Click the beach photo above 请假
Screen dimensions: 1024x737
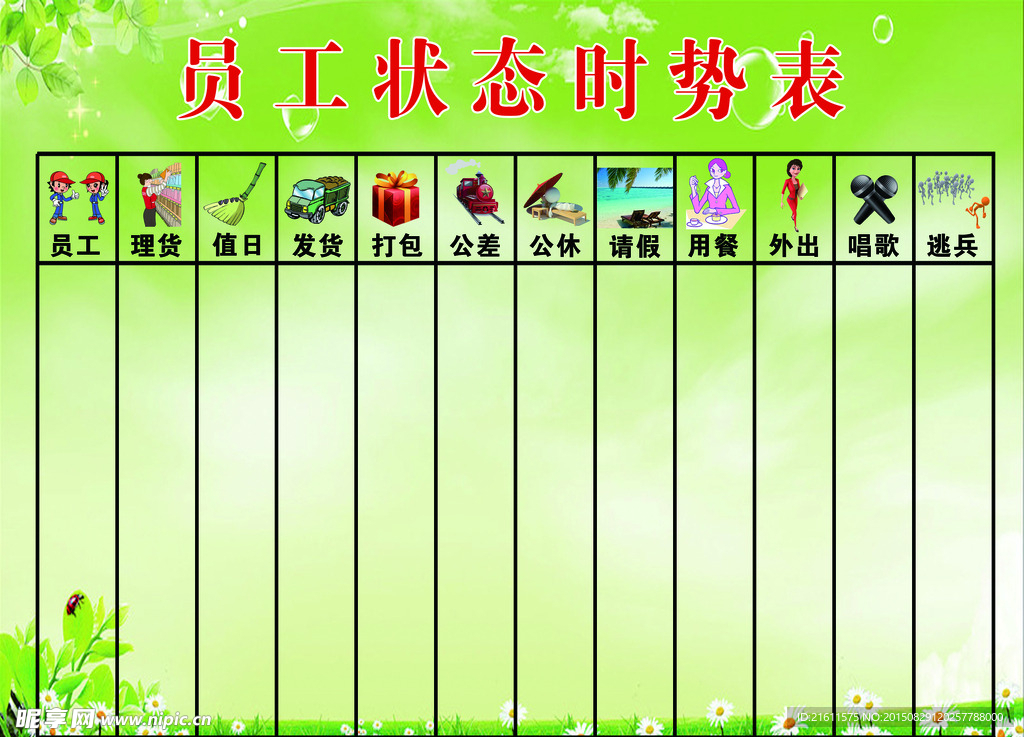tap(635, 197)
